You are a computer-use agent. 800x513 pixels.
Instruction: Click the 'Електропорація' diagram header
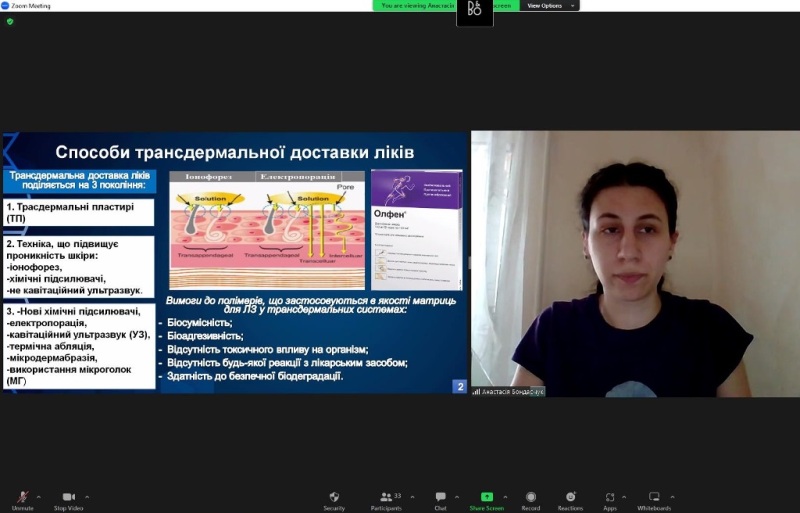(298, 177)
